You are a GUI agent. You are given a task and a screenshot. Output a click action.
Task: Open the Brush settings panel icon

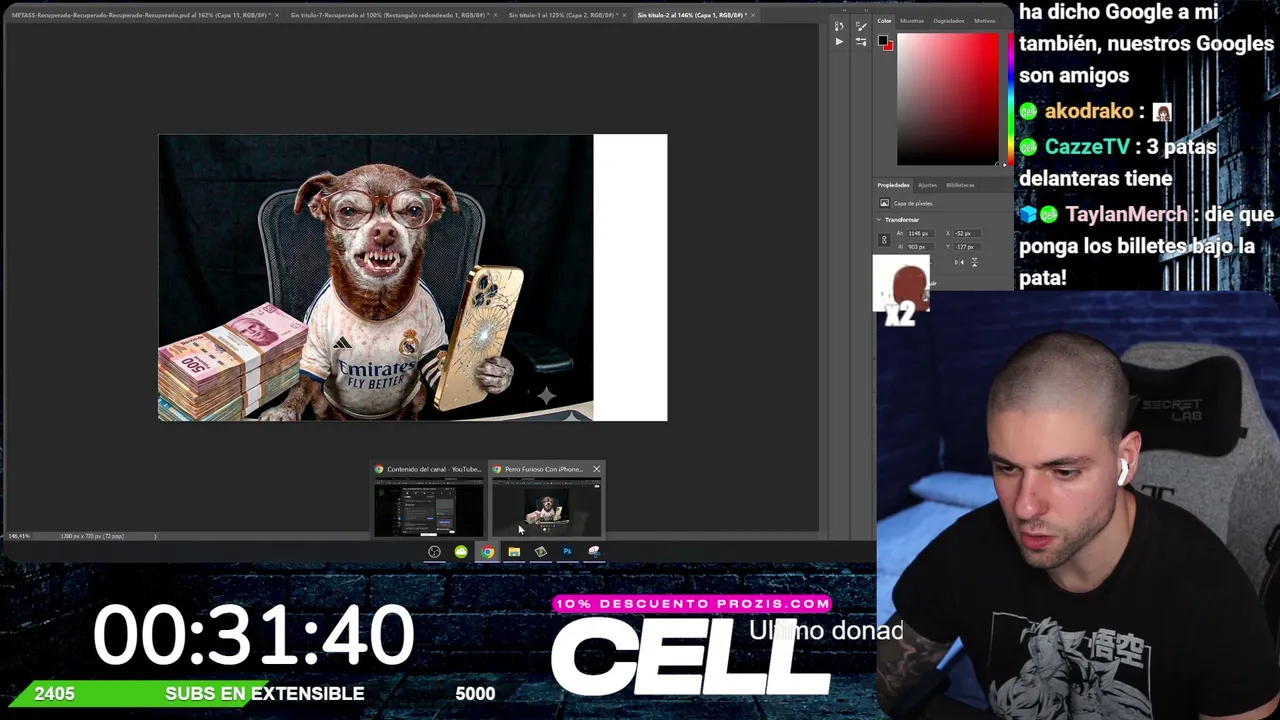click(861, 26)
